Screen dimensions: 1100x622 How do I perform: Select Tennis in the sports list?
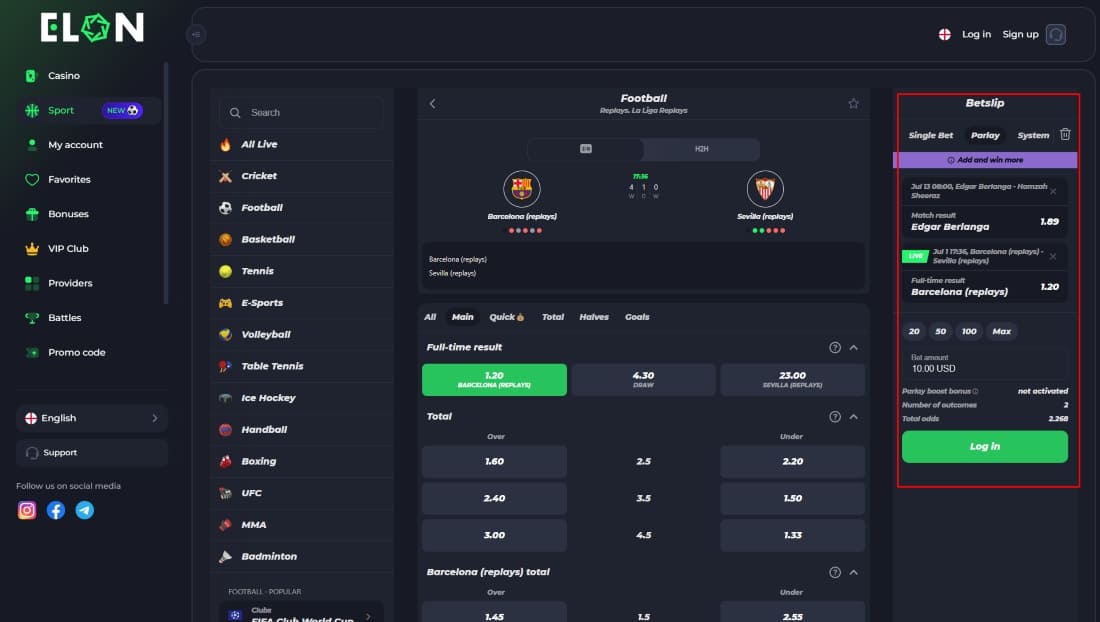pyautogui.click(x=302, y=271)
